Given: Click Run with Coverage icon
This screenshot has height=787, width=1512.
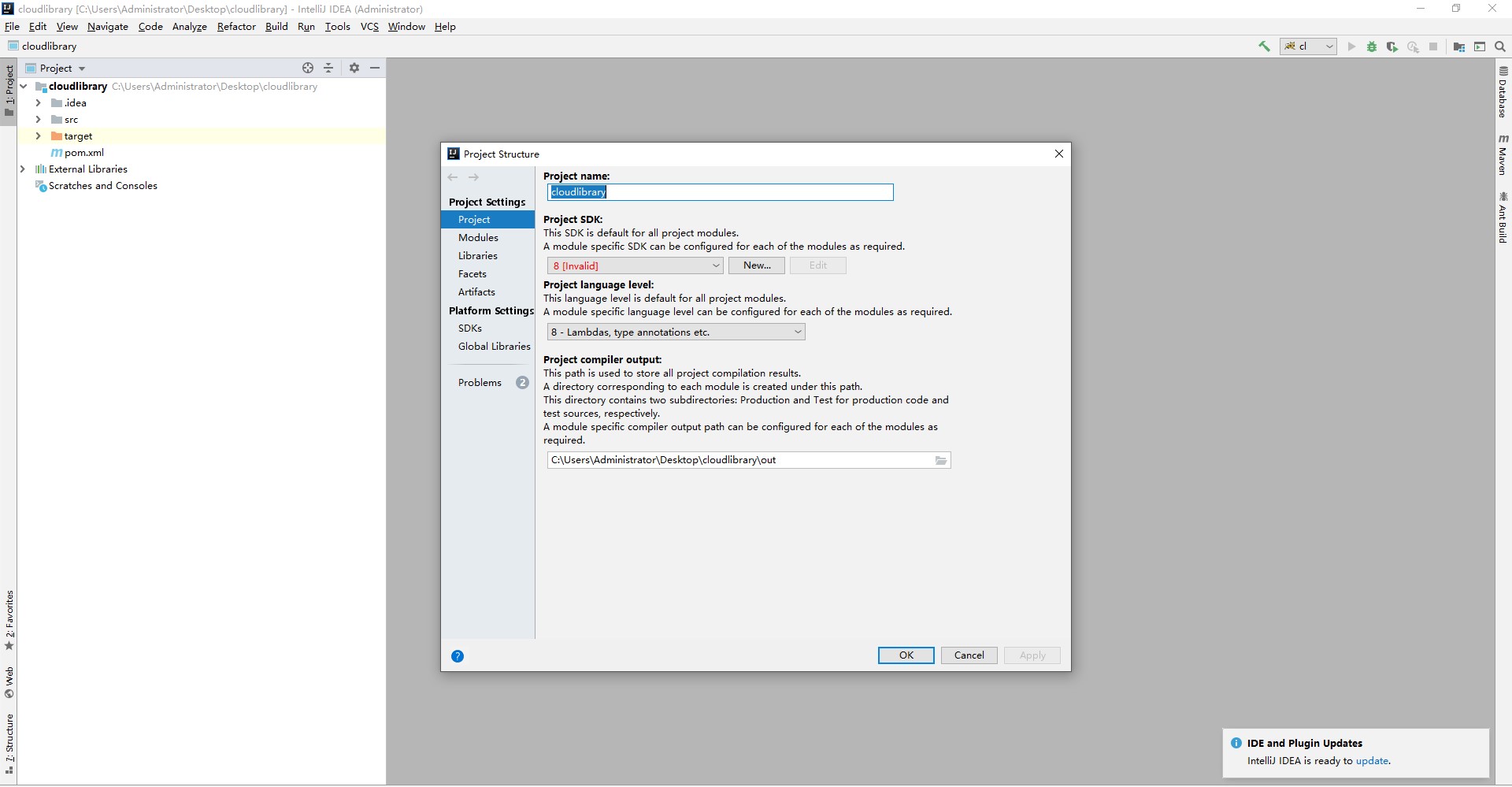Looking at the screenshot, I should pos(1392,46).
